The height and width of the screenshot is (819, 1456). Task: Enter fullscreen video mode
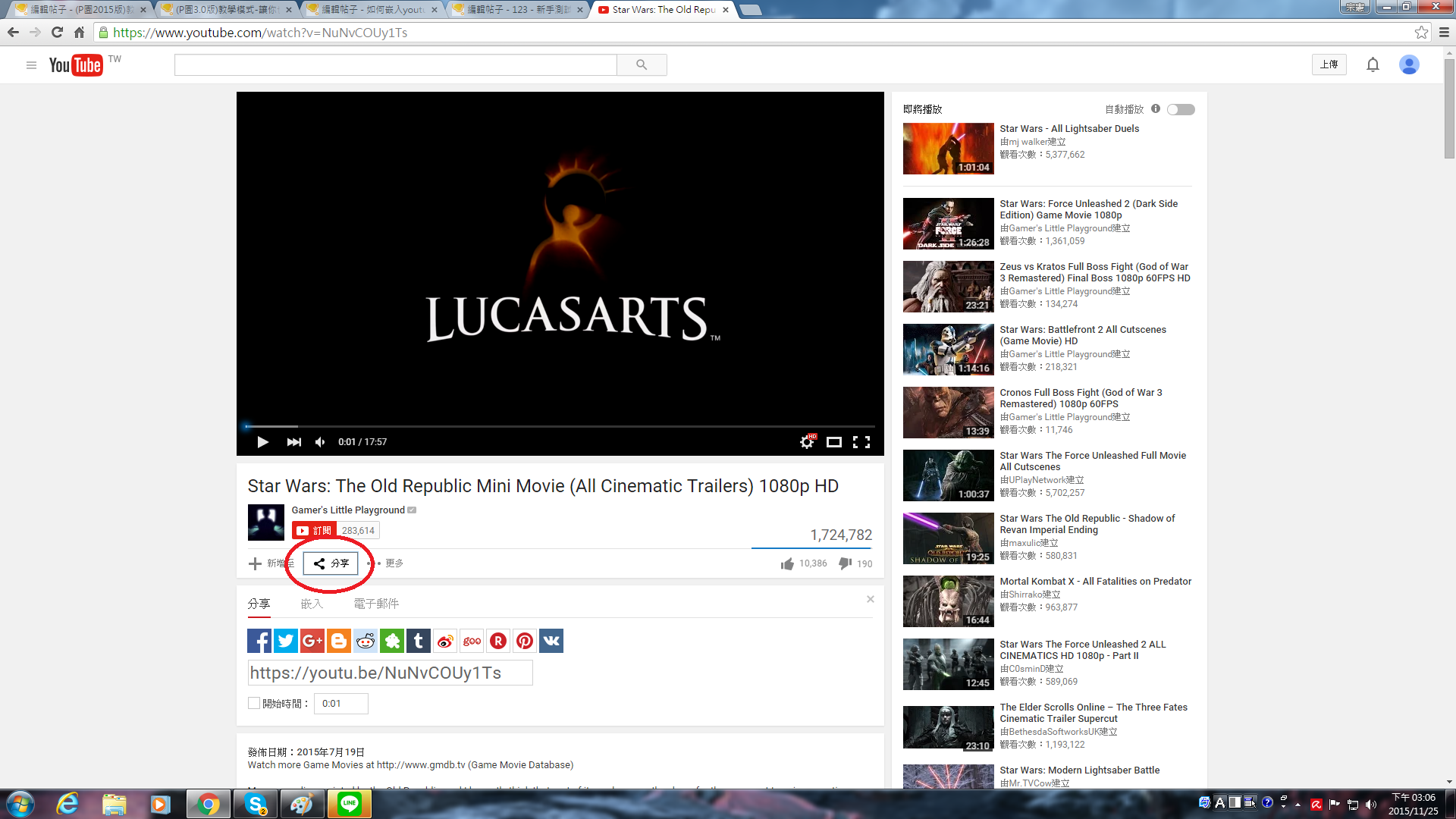click(861, 442)
